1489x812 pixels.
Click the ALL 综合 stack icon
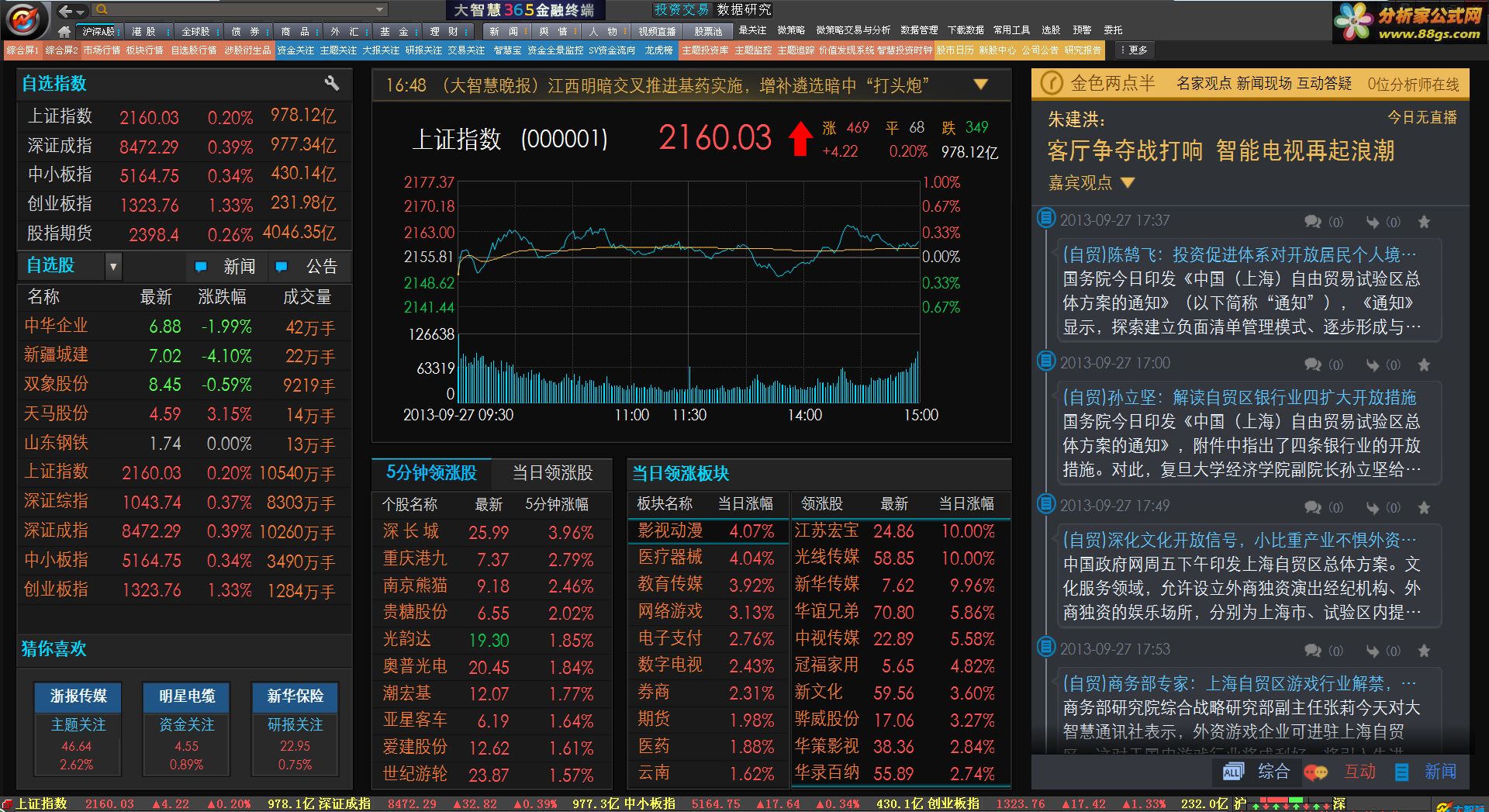pyautogui.click(x=1233, y=772)
